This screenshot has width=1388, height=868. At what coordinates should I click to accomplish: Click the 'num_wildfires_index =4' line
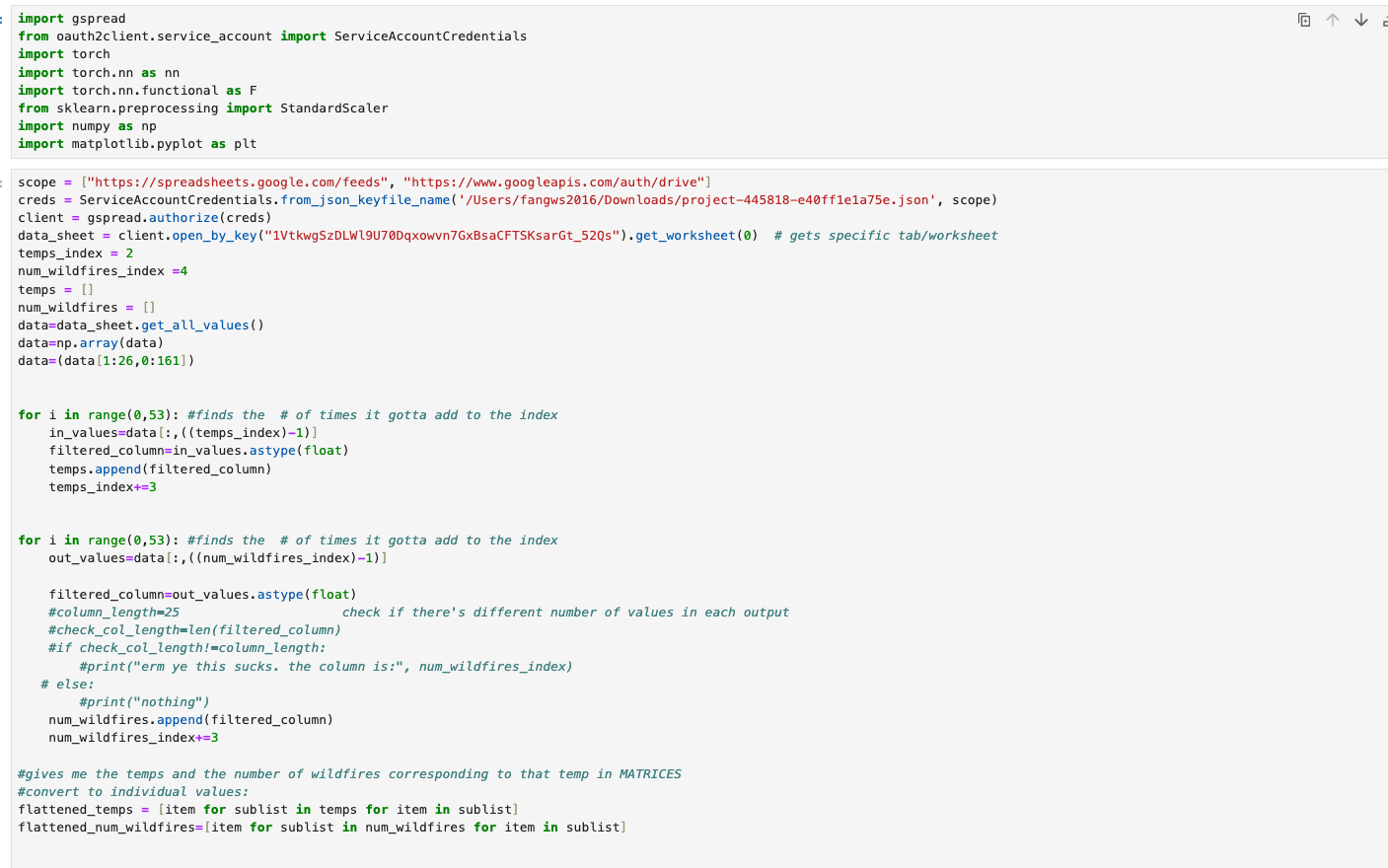click(103, 271)
